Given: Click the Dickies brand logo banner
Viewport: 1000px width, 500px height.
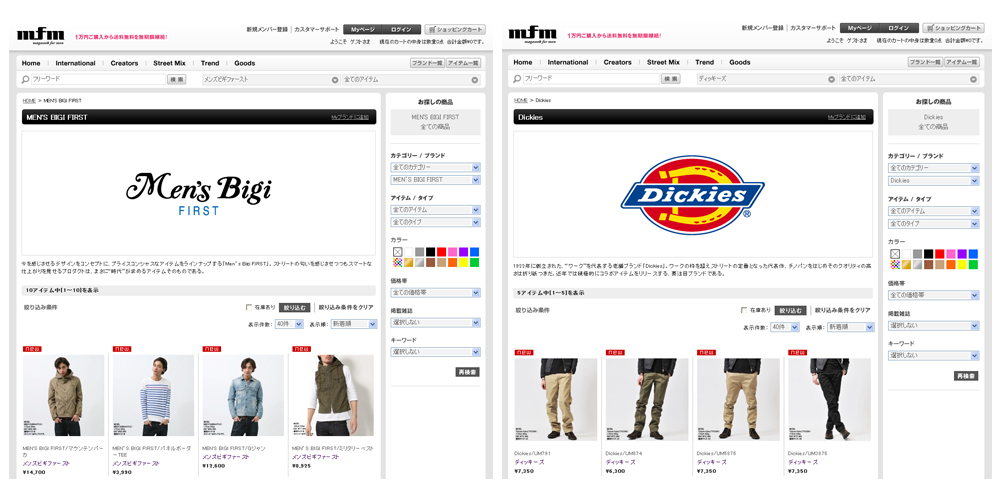Looking at the screenshot, I should [x=693, y=195].
